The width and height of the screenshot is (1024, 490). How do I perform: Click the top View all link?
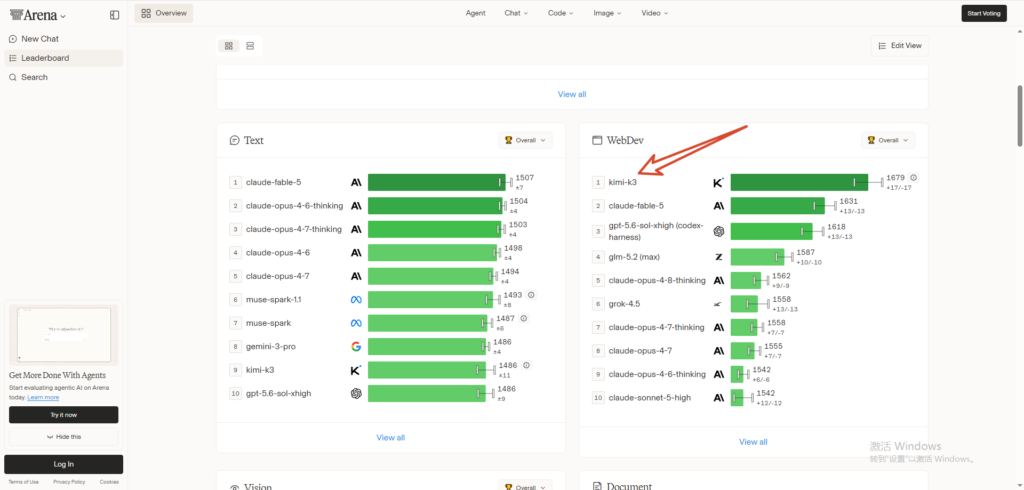(x=572, y=94)
